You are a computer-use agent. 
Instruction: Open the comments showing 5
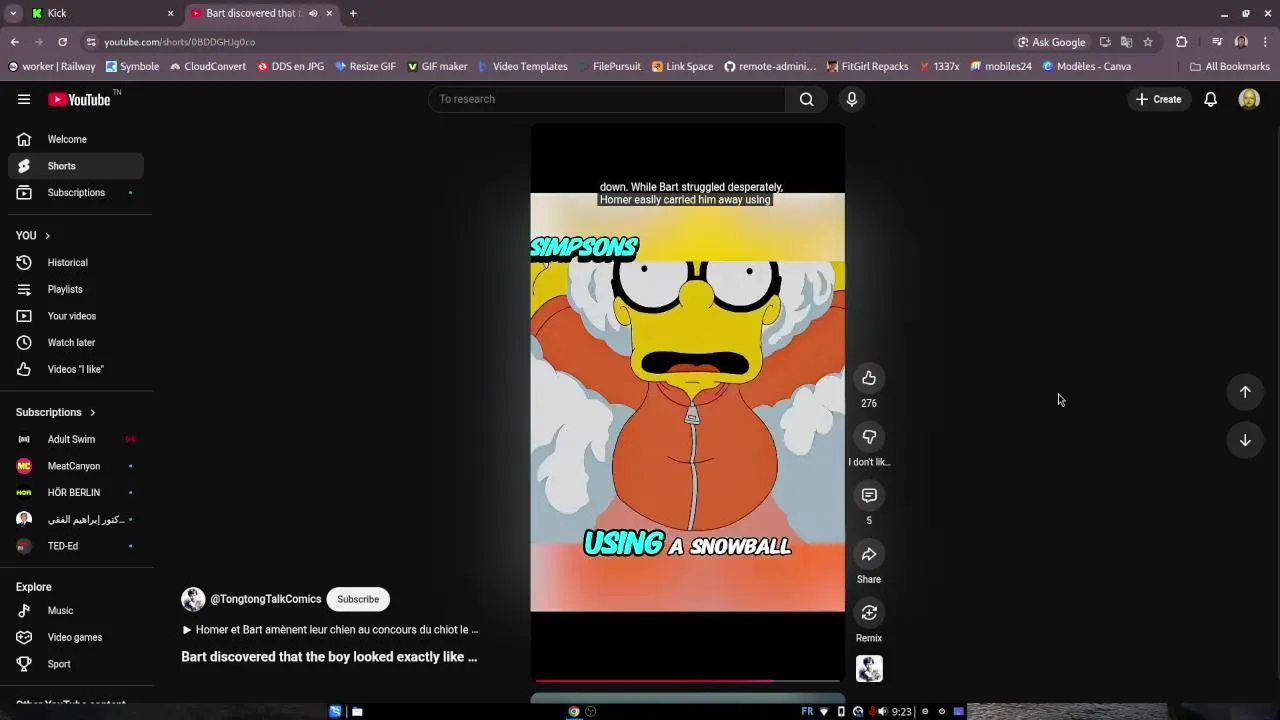pos(869,496)
